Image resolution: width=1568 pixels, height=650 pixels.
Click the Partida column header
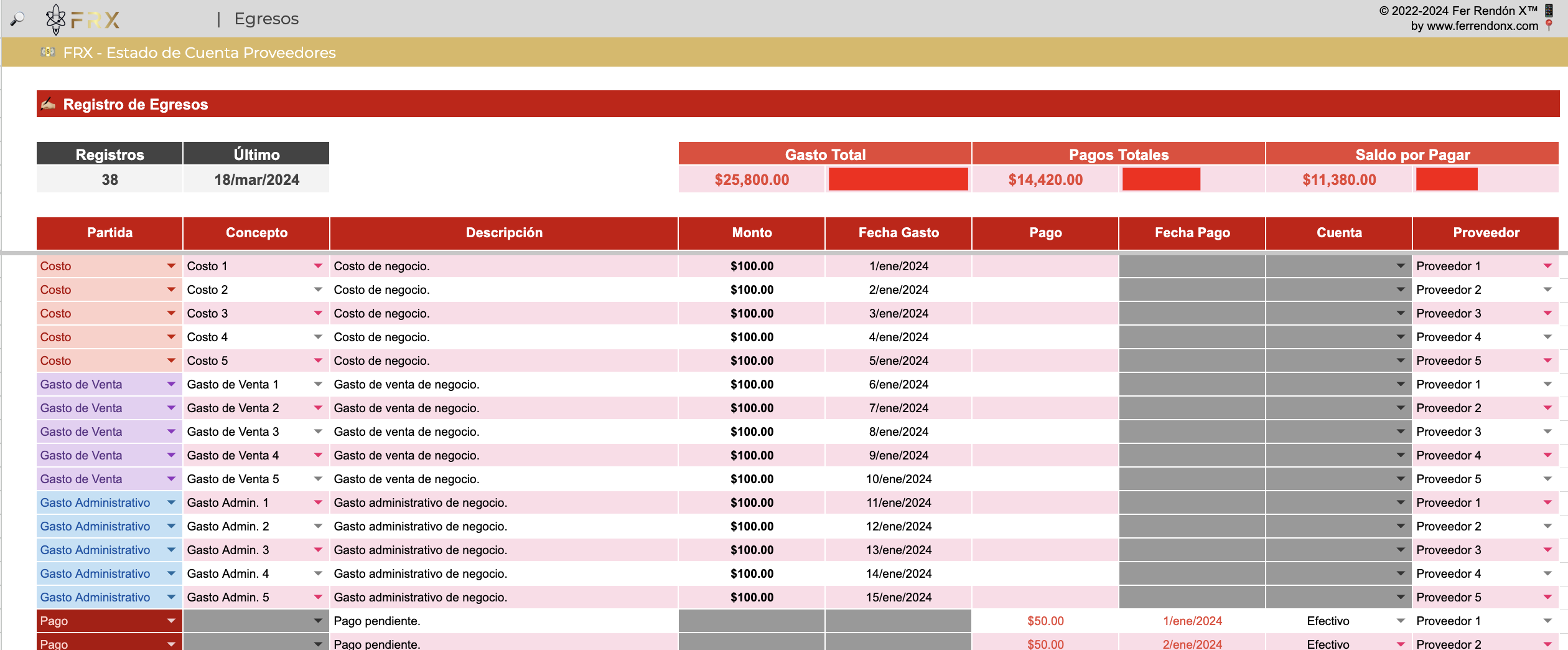coord(110,233)
